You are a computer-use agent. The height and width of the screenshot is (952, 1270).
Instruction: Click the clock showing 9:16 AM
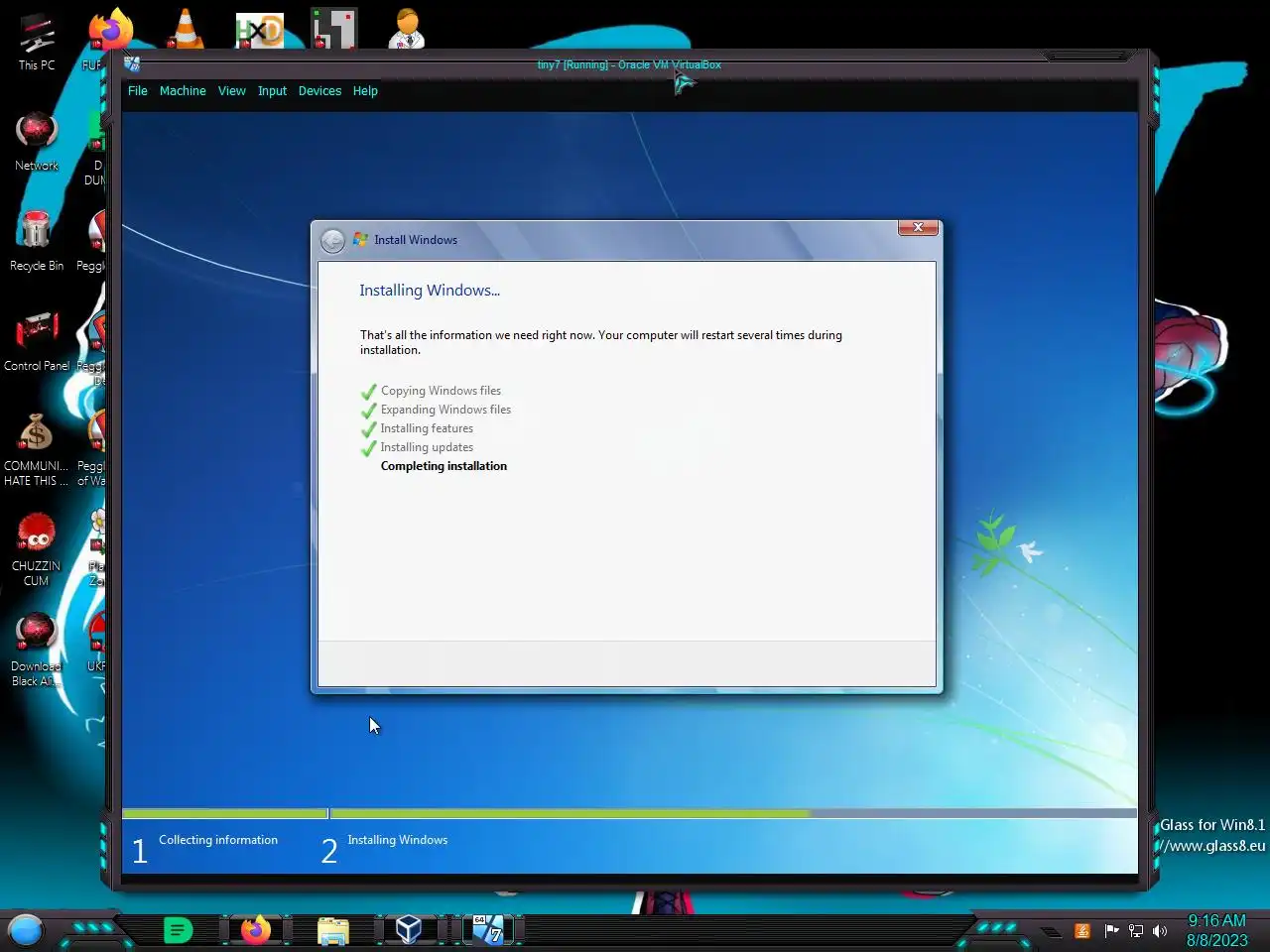[1217, 930]
